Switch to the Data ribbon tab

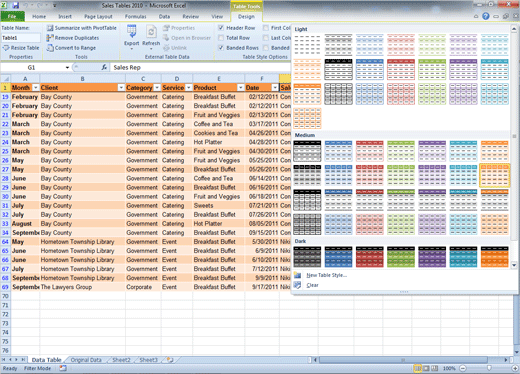pos(164,16)
